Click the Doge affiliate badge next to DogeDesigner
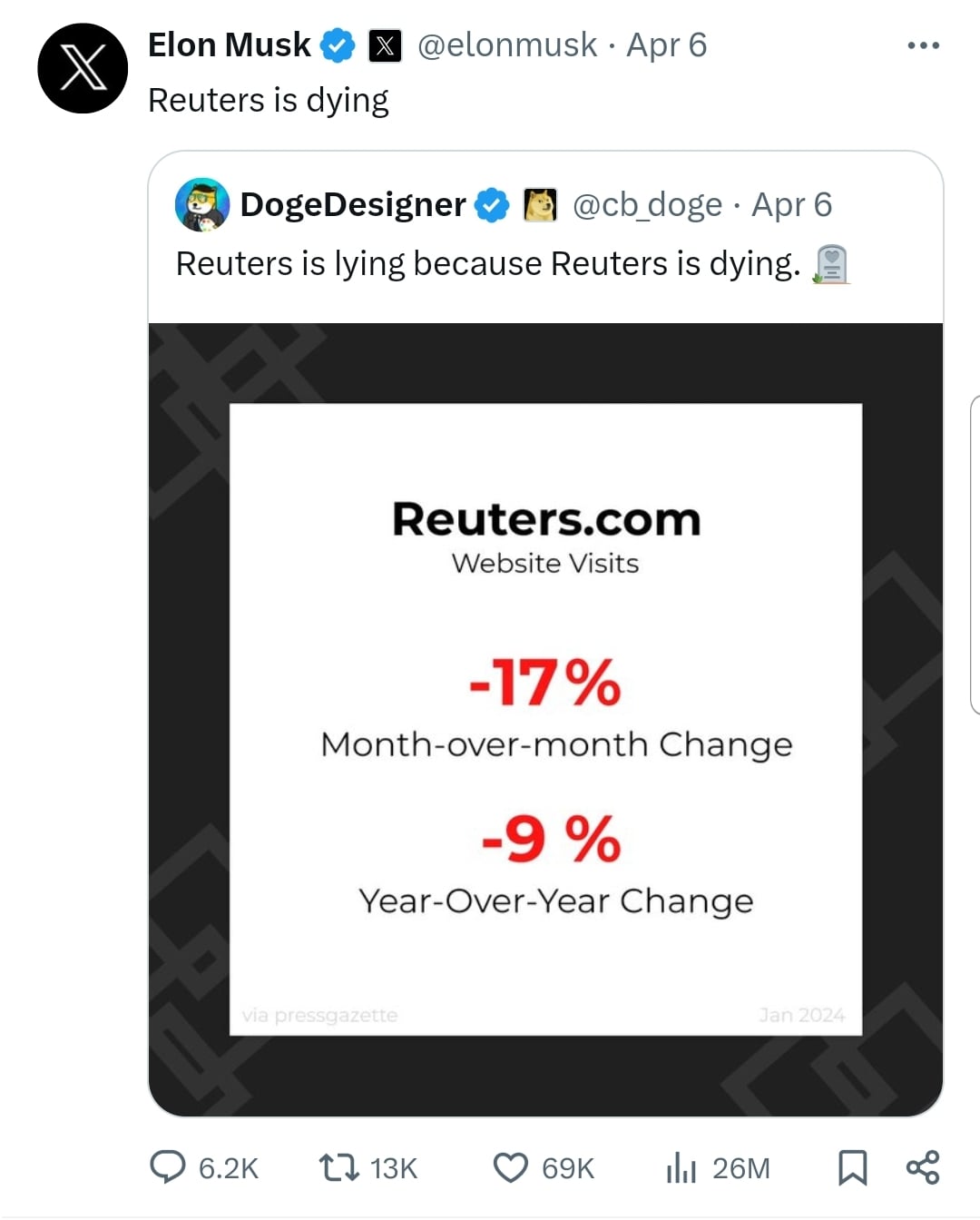Viewport: 980px width, 1220px height. [x=541, y=205]
